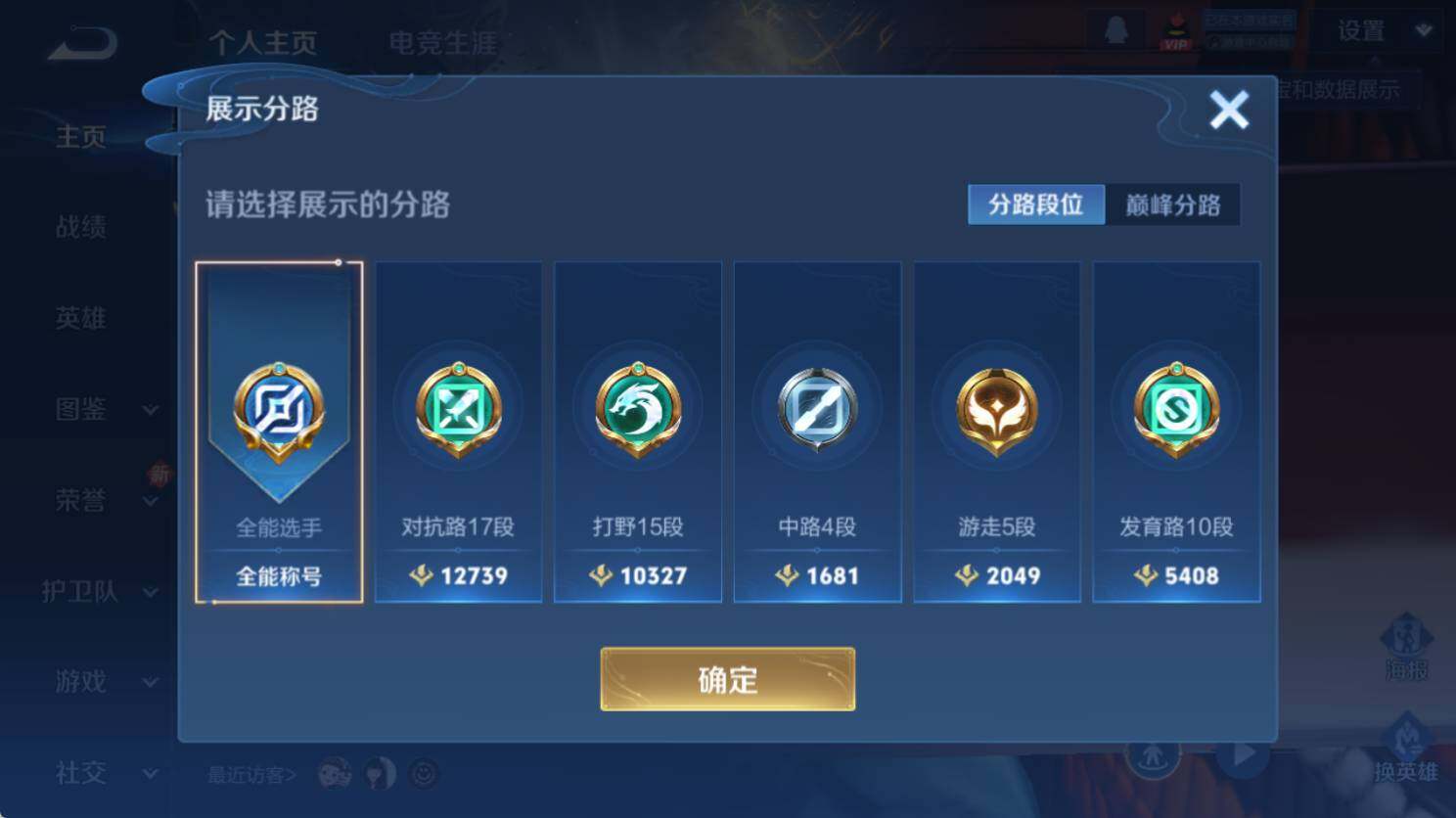Switch toggle to 分路段位
Viewport: 1456px width, 818px height.
(x=1036, y=204)
